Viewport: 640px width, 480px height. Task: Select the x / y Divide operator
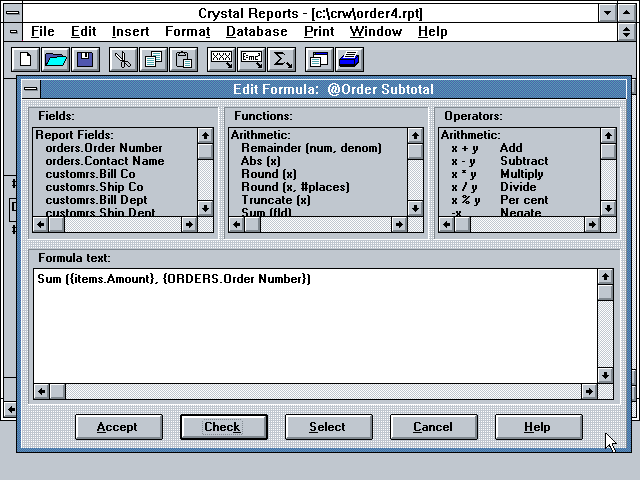point(493,187)
